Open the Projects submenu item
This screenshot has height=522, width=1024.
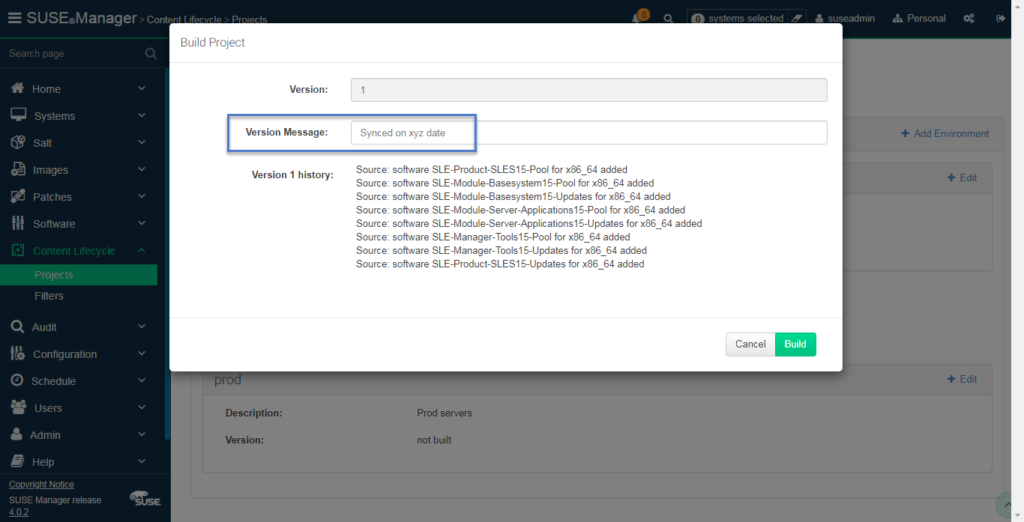tap(78, 275)
